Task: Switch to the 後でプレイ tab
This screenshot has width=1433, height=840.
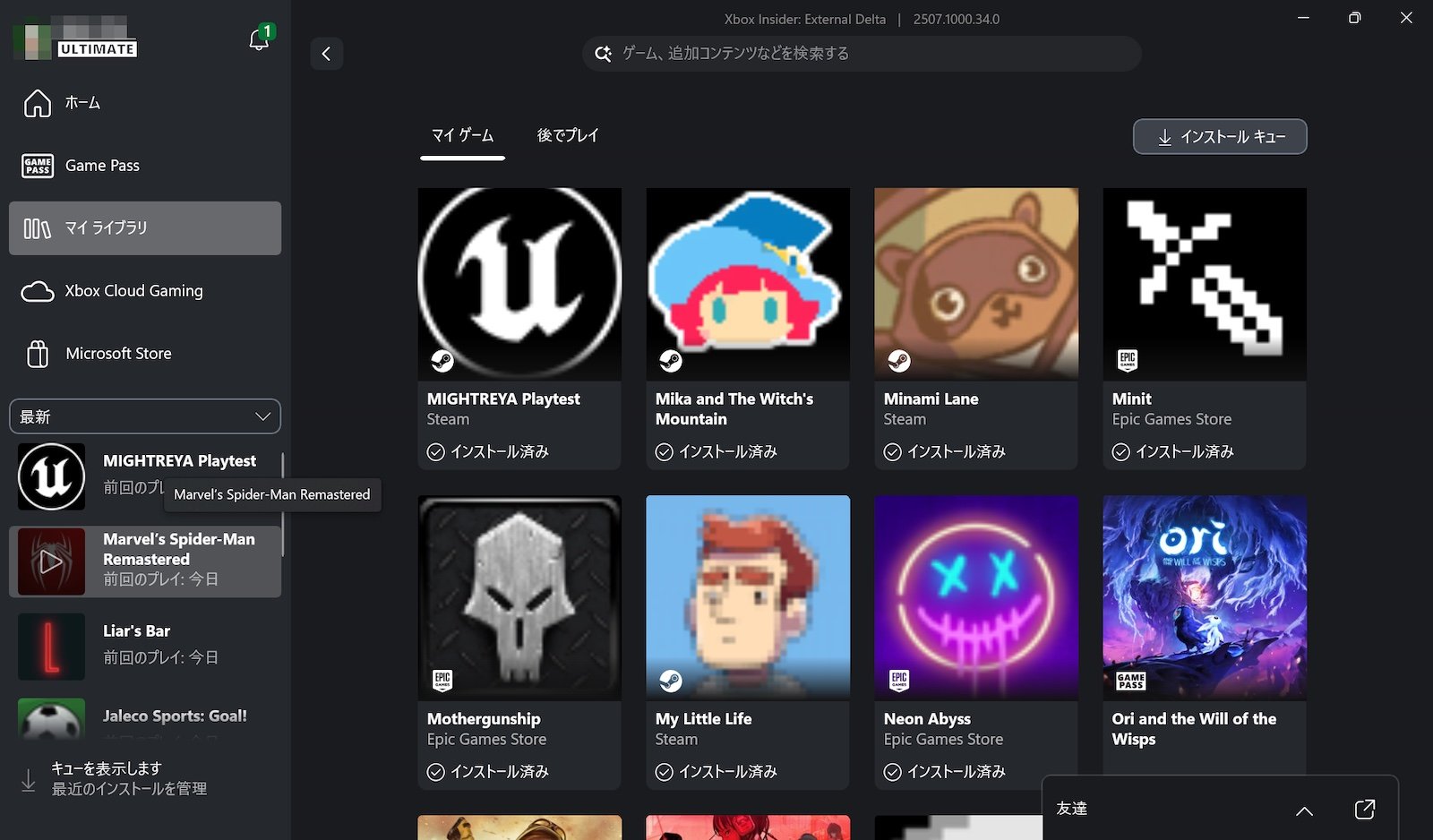Action: [568, 135]
